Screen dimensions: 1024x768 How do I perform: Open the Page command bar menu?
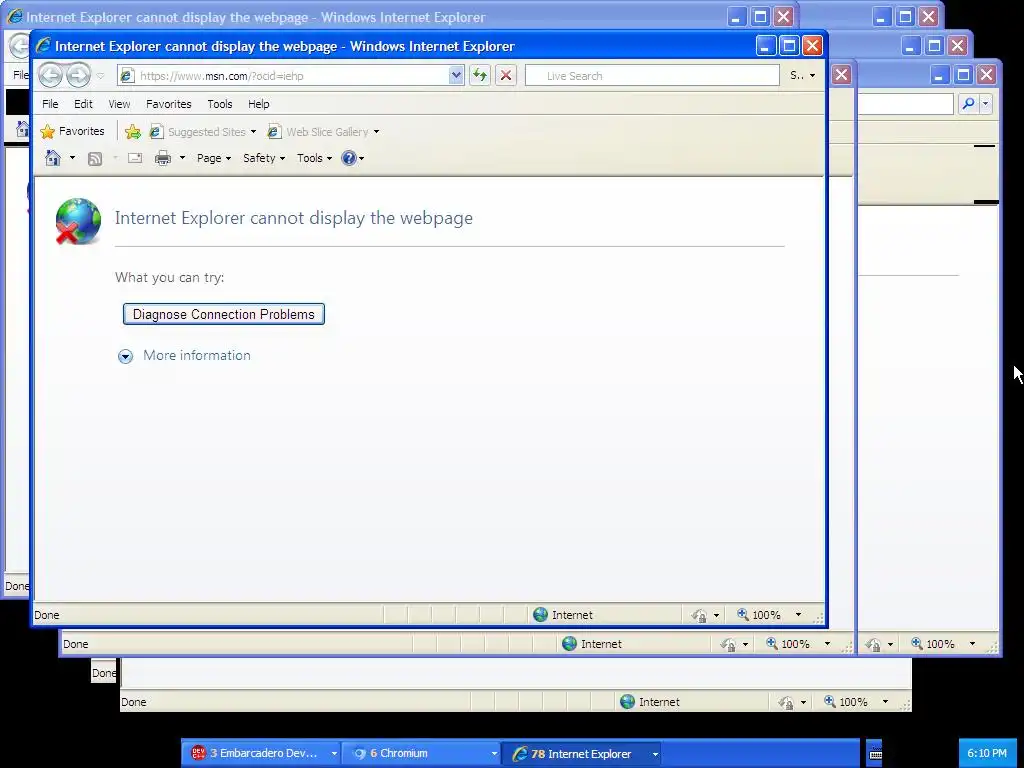[x=214, y=158]
